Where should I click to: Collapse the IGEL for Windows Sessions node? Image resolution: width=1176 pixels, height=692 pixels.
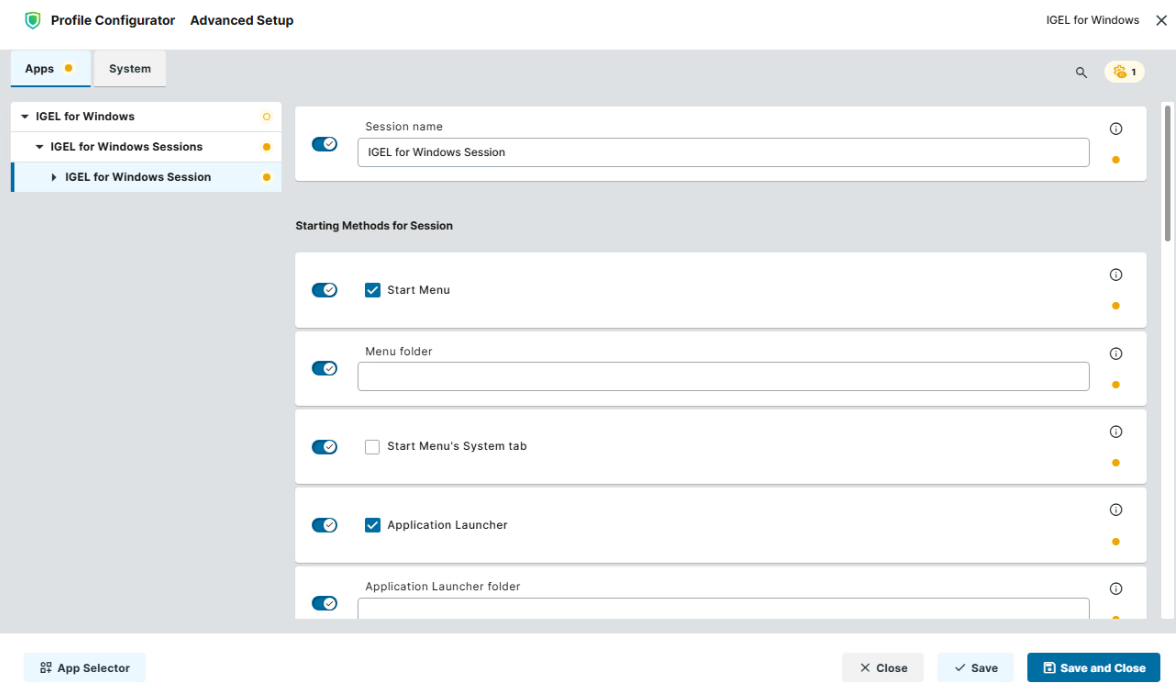click(x=38, y=146)
